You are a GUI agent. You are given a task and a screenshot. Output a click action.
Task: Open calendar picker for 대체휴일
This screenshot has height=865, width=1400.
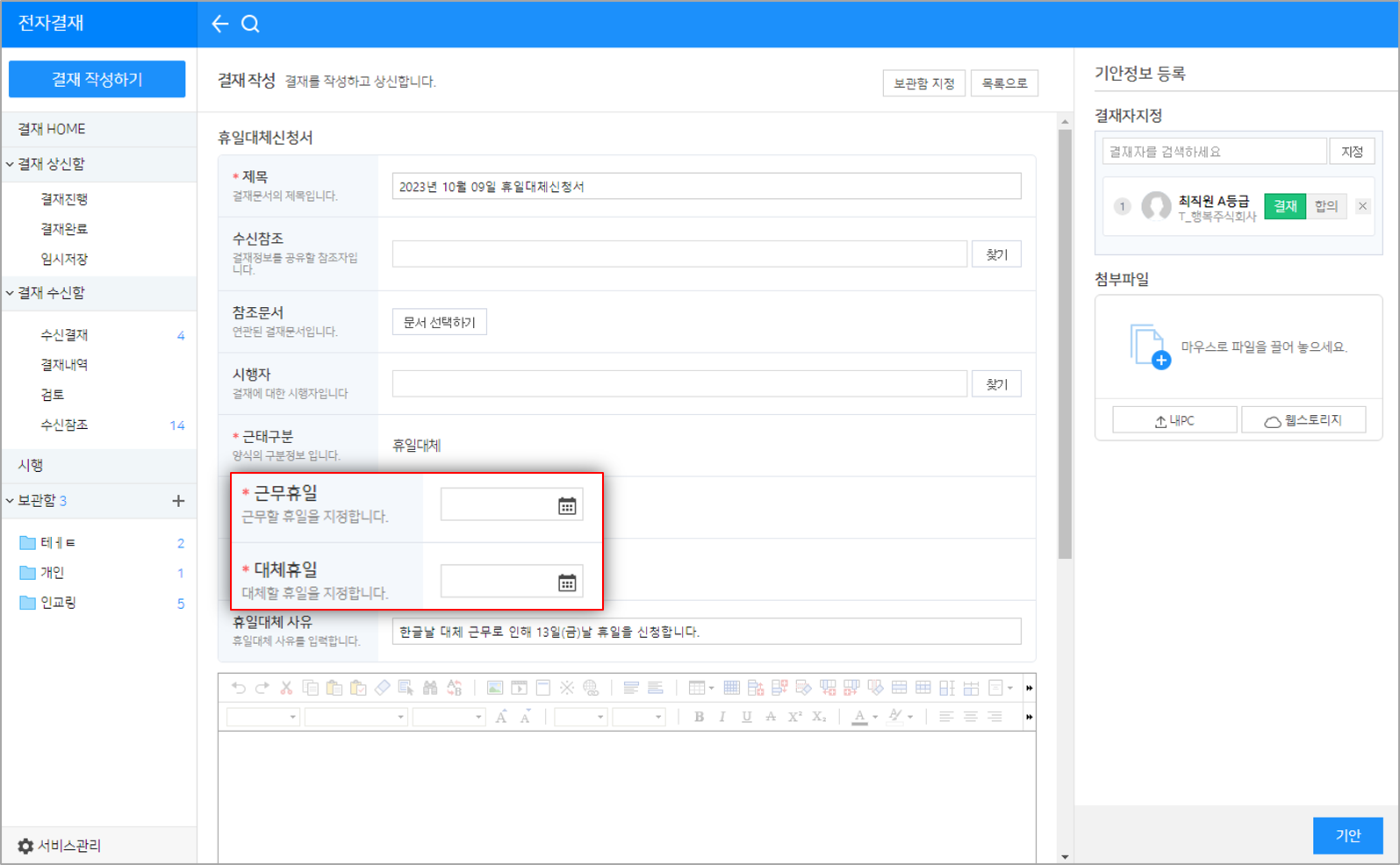tap(567, 583)
